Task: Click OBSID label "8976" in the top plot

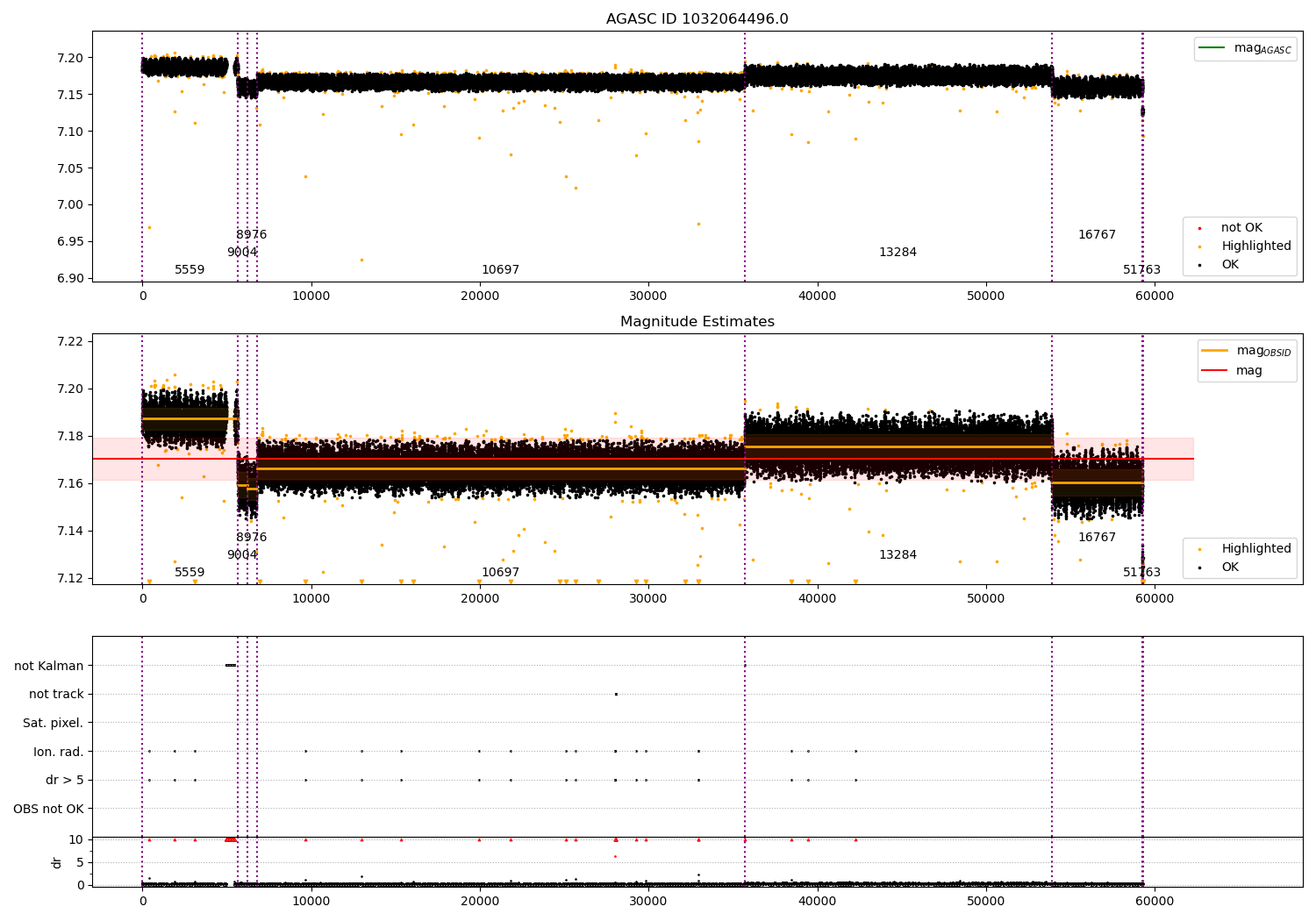Action: click(x=252, y=235)
